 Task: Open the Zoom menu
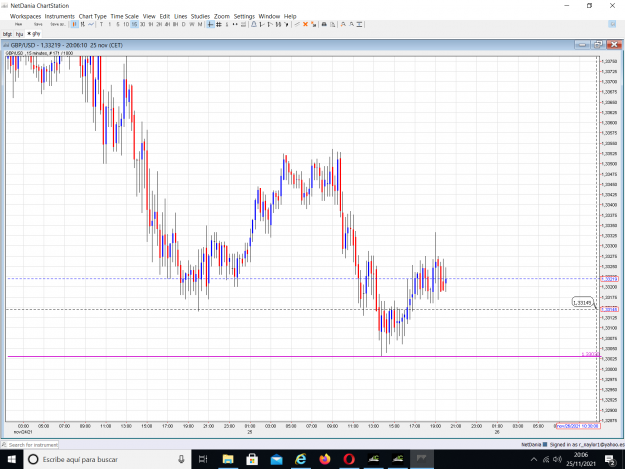tap(222, 16)
